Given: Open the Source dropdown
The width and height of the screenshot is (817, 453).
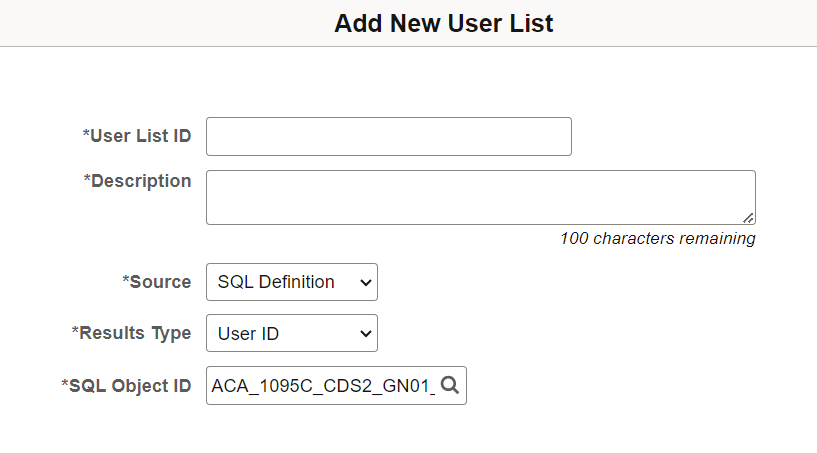Looking at the screenshot, I should pos(291,282).
